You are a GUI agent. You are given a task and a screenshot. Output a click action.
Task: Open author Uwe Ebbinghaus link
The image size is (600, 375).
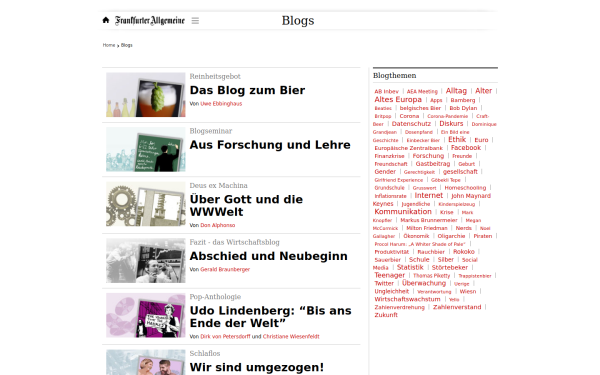pyautogui.click(x=221, y=104)
